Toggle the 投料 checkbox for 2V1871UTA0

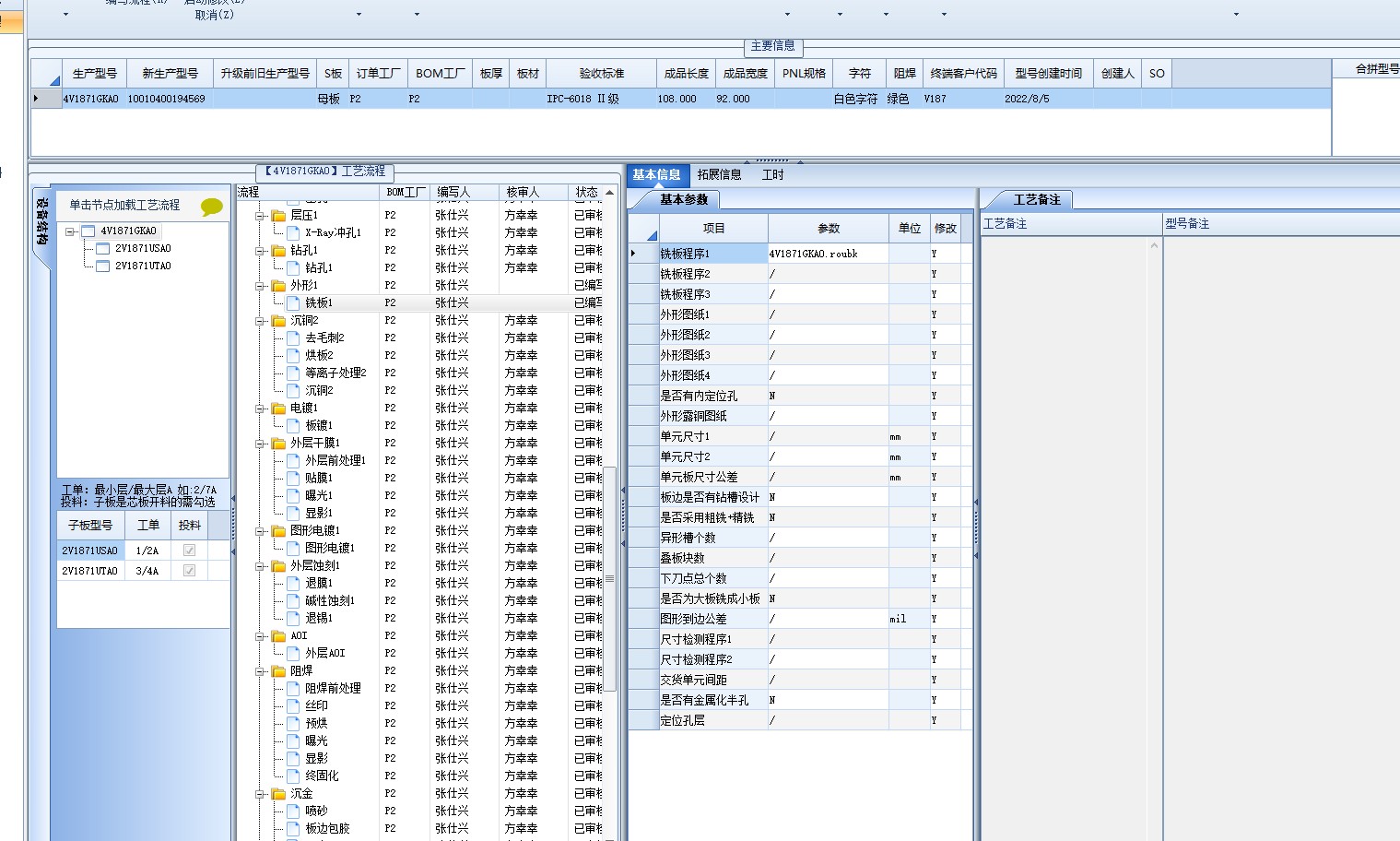coord(189,571)
